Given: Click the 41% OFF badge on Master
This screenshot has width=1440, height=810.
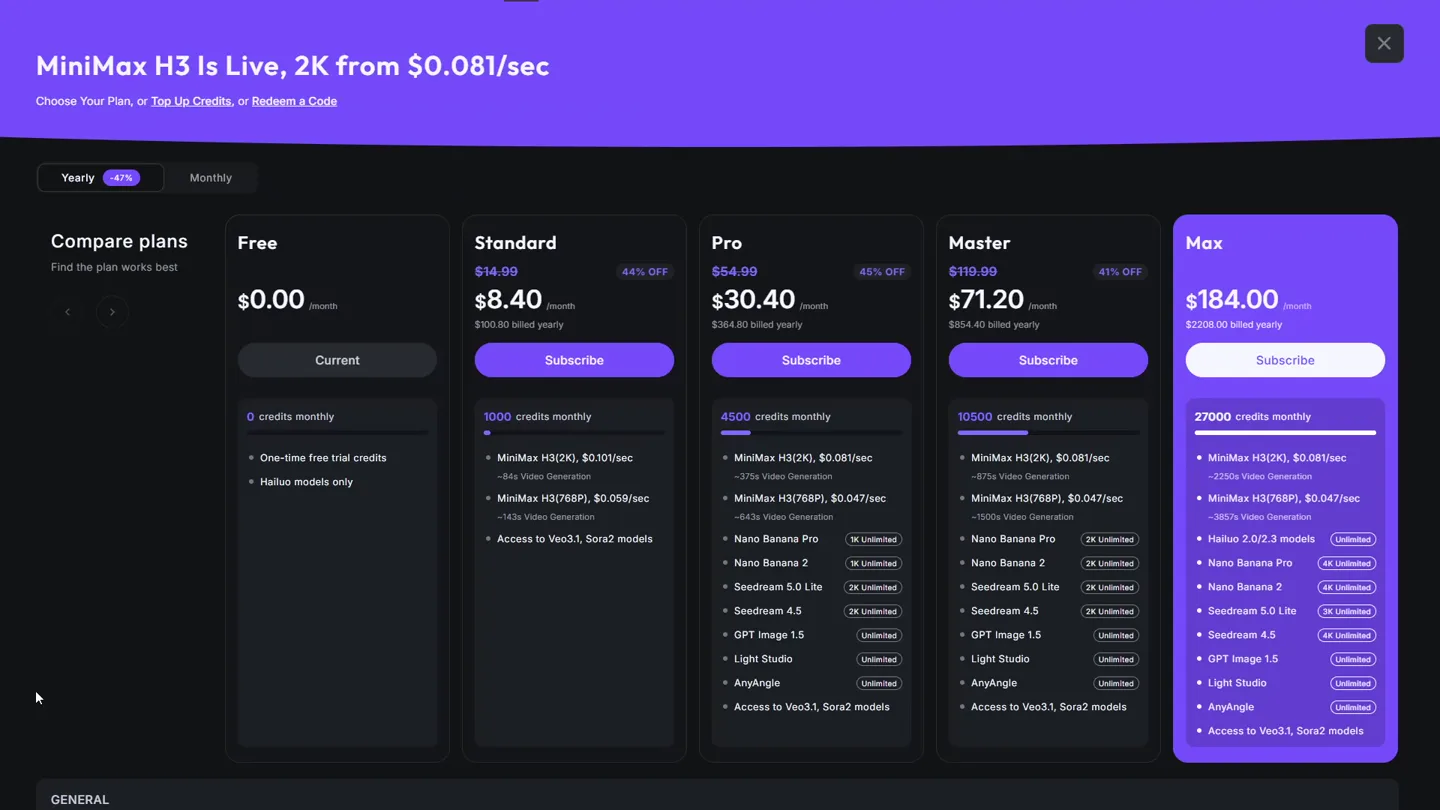Looking at the screenshot, I should point(1119,272).
